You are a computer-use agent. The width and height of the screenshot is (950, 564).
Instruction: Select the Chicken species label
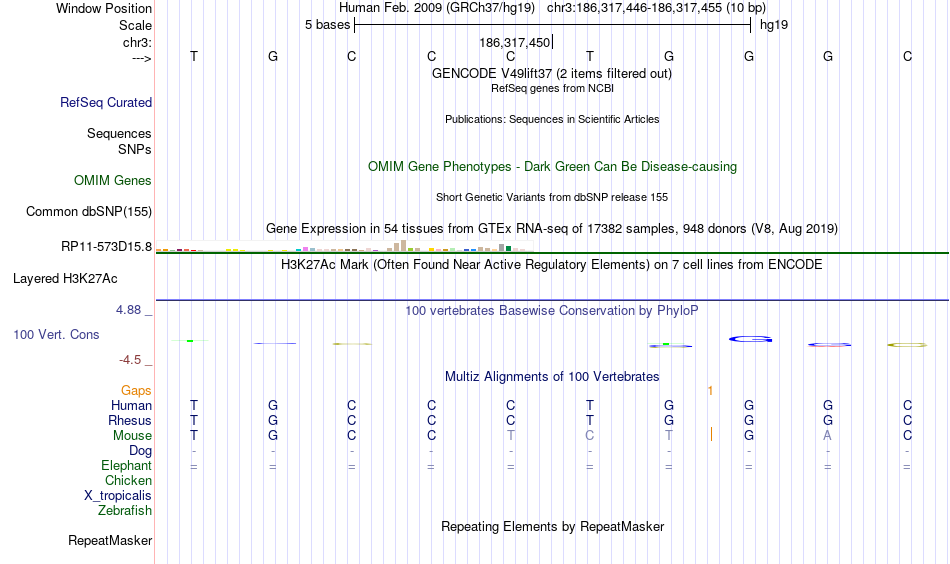pyautogui.click(x=128, y=480)
